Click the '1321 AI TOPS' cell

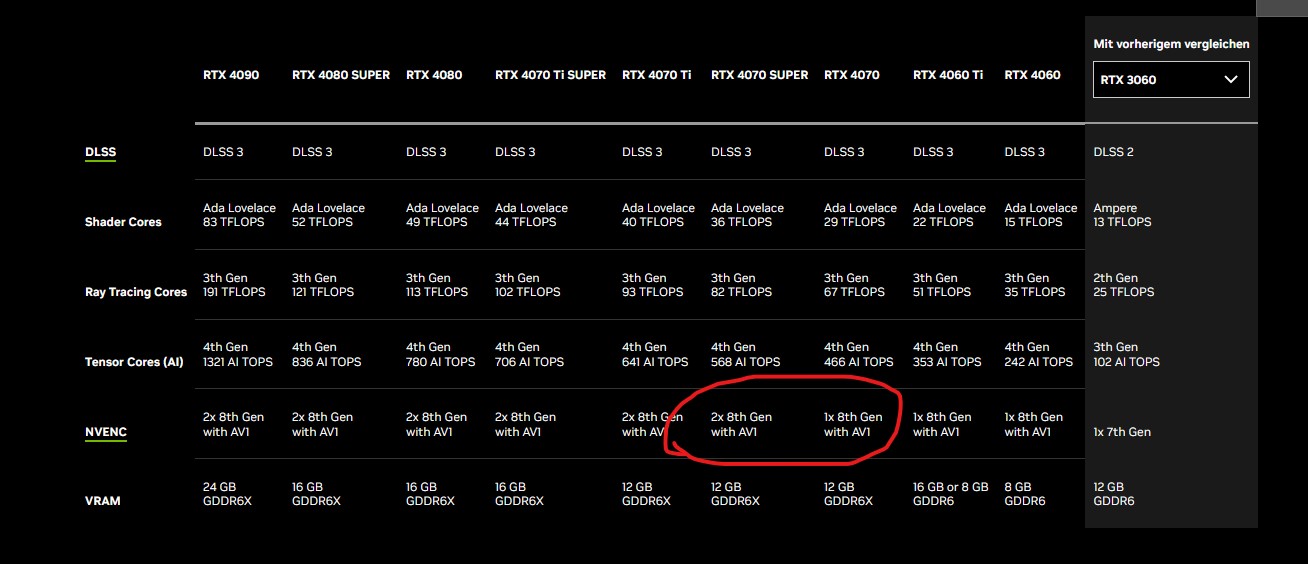pyautogui.click(x=238, y=355)
